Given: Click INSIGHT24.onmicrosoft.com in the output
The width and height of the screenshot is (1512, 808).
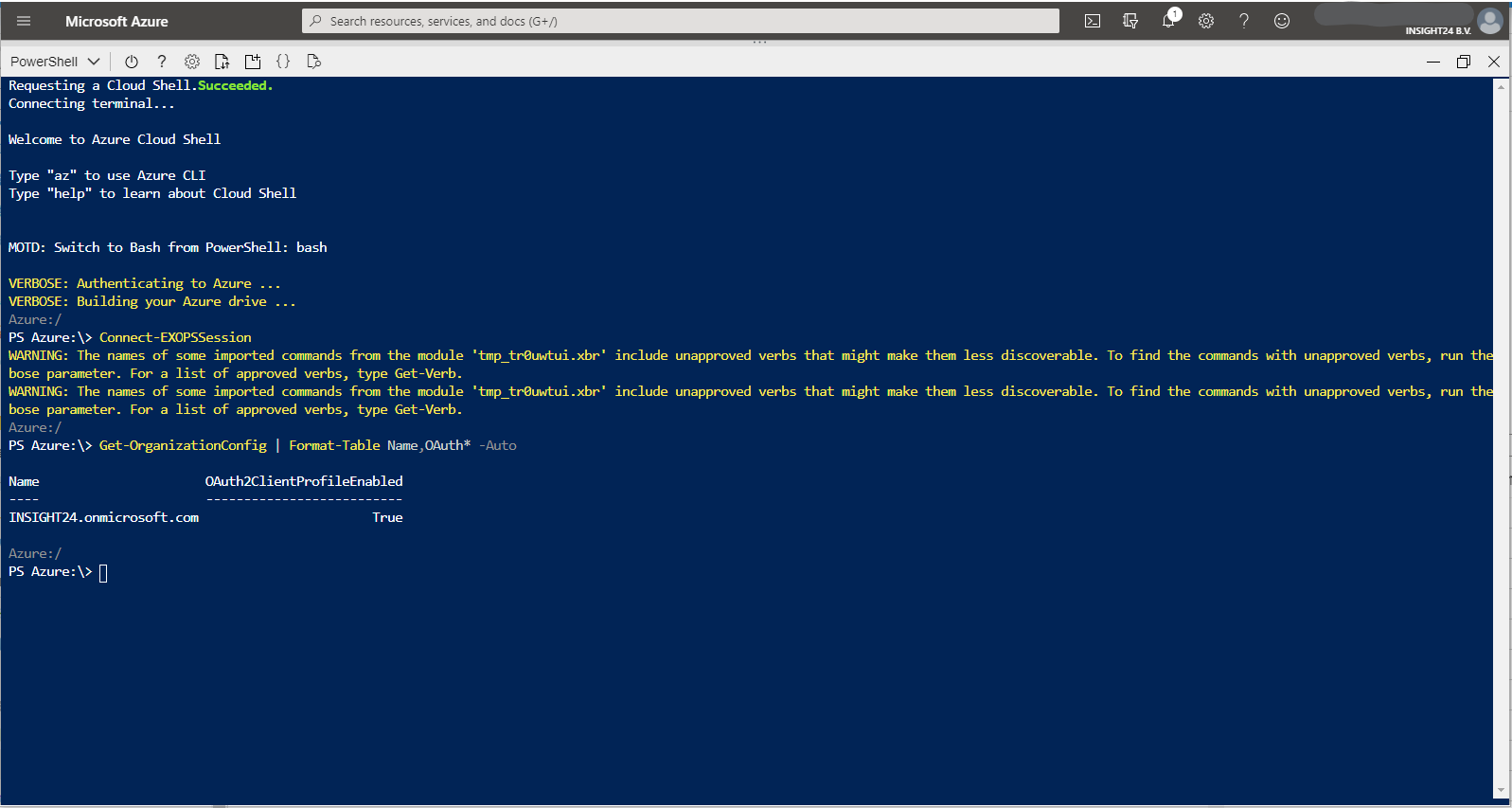Looking at the screenshot, I should pos(103,517).
